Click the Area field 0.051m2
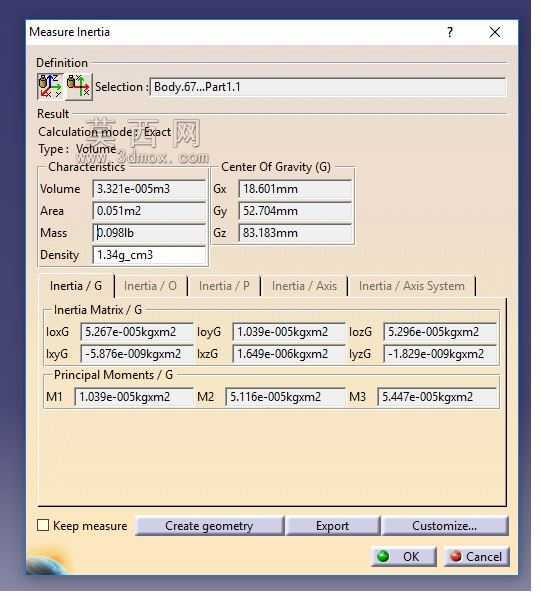The height and width of the screenshot is (596, 541). coord(149,211)
